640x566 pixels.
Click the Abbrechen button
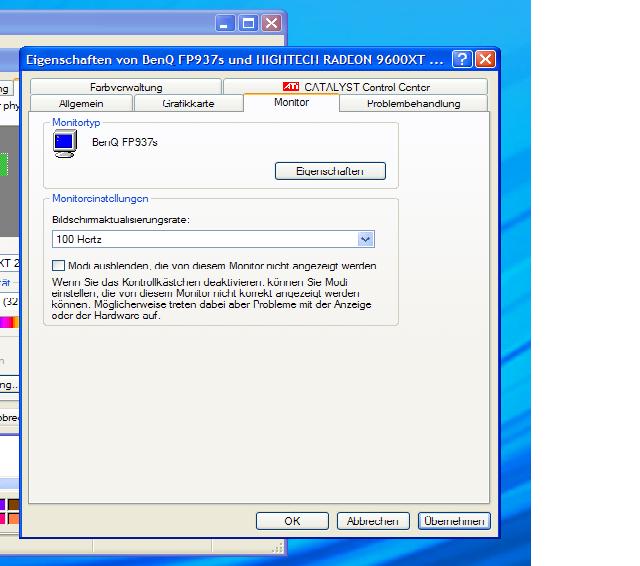click(373, 521)
